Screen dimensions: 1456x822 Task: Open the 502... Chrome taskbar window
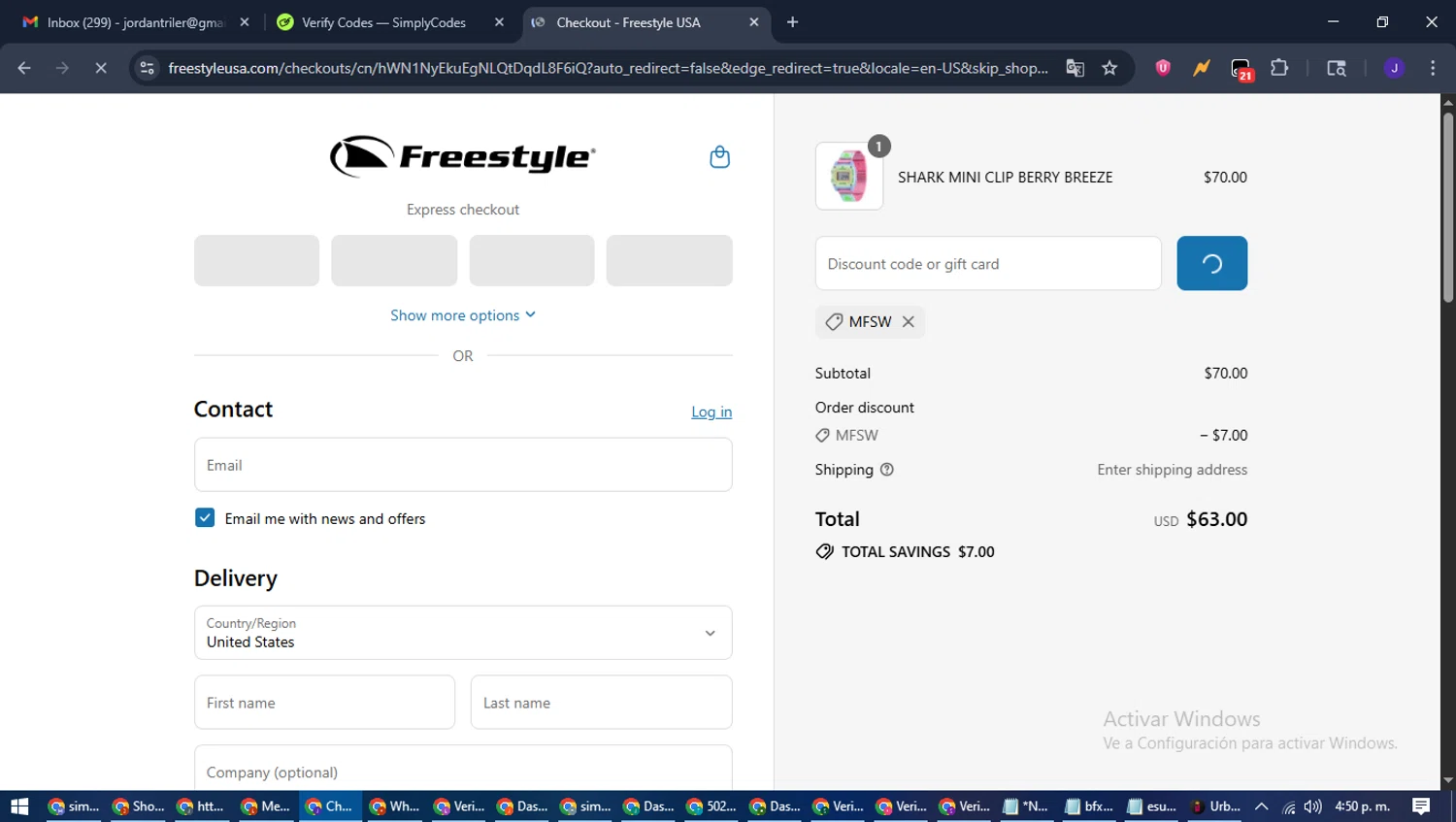point(711,806)
